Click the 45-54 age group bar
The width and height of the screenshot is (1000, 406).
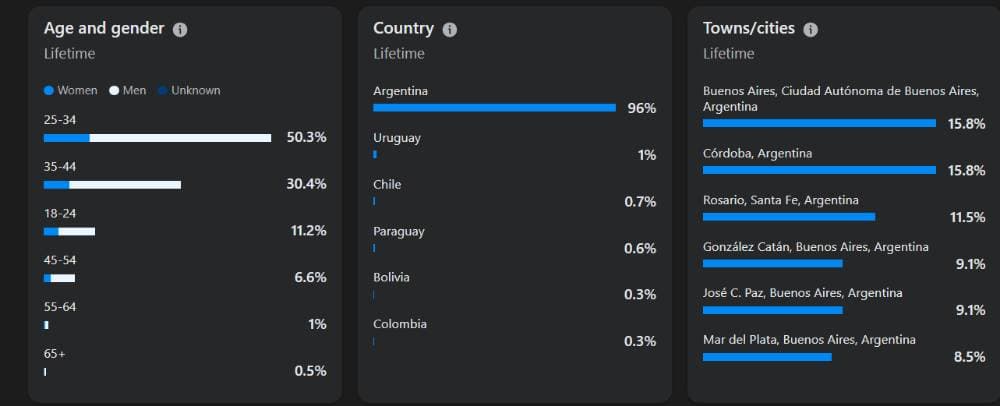[x=59, y=278]
